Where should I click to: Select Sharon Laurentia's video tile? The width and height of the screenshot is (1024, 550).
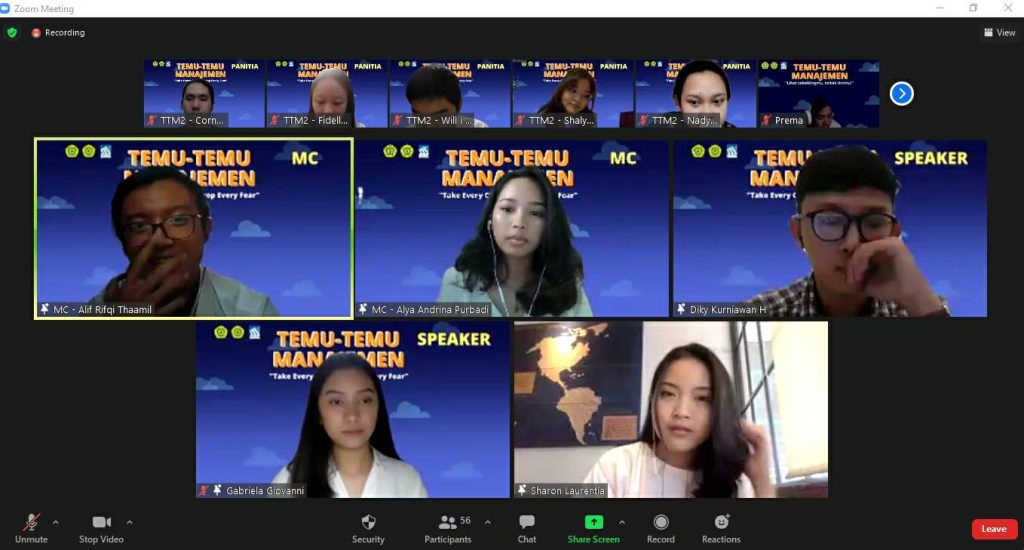670,409
